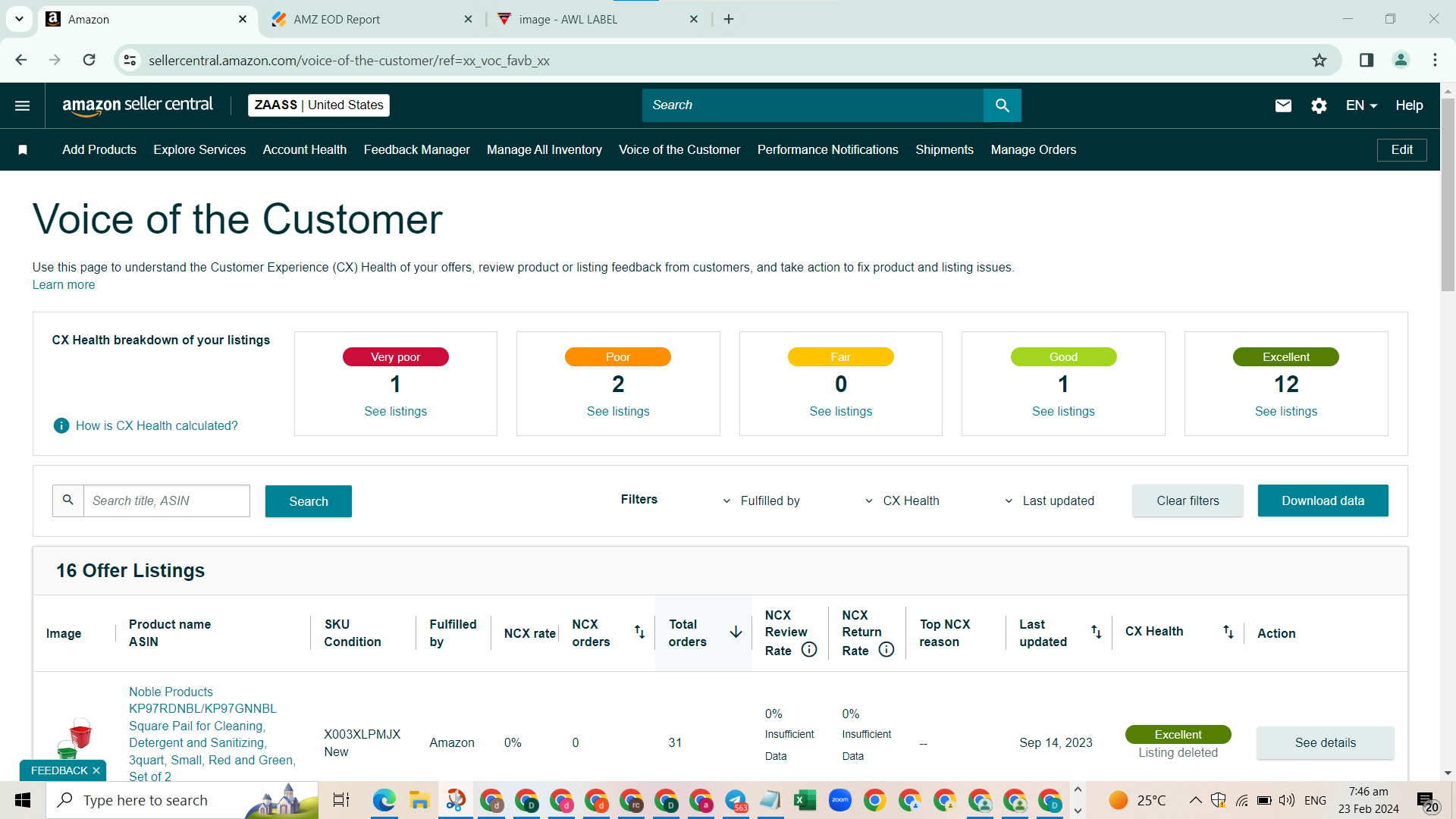Open the EN language dropdown
The height and width of the screenshot is (819, 1456).
coord(1361,105)
